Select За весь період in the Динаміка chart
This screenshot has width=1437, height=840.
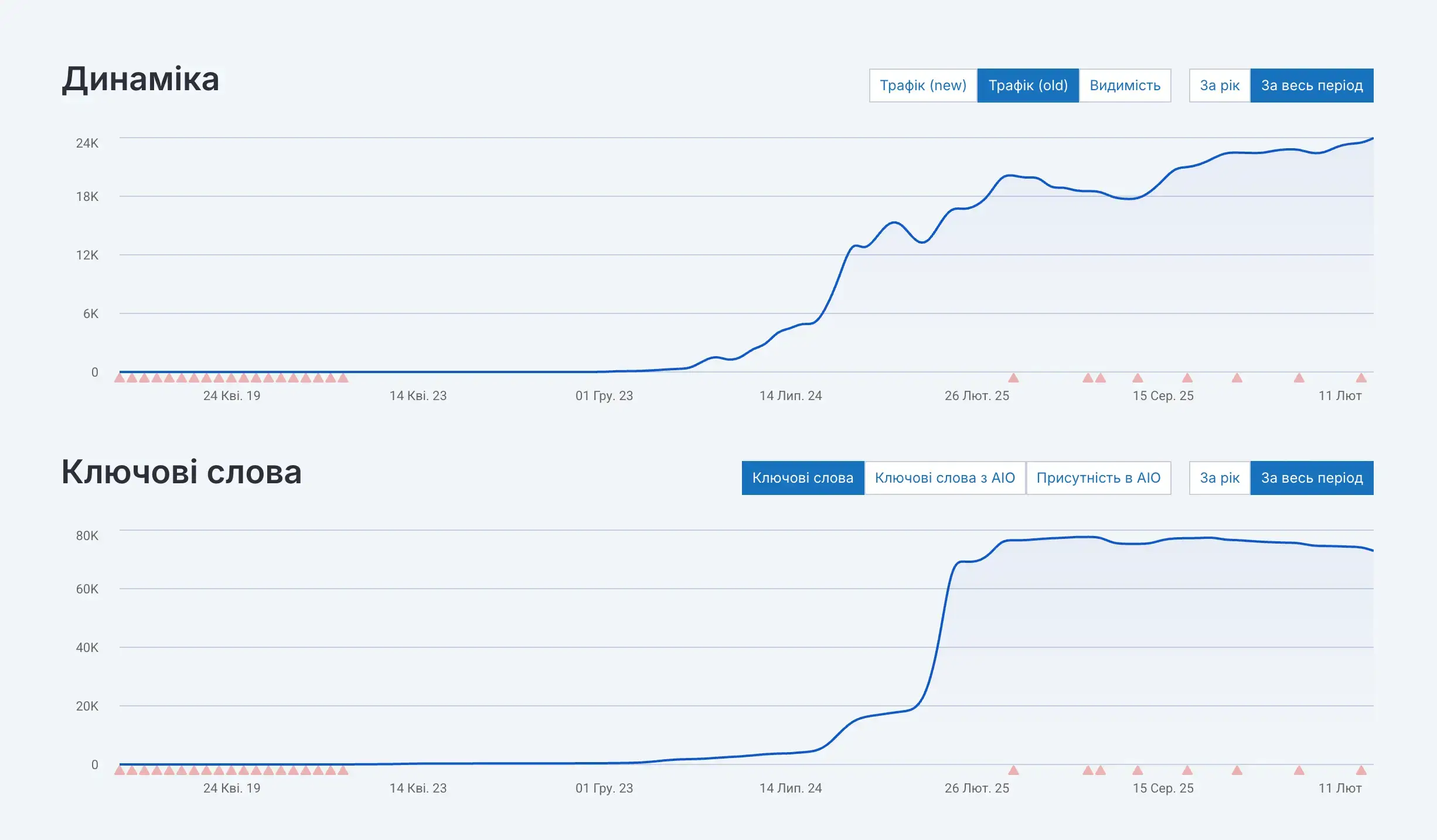[1312, 86]
